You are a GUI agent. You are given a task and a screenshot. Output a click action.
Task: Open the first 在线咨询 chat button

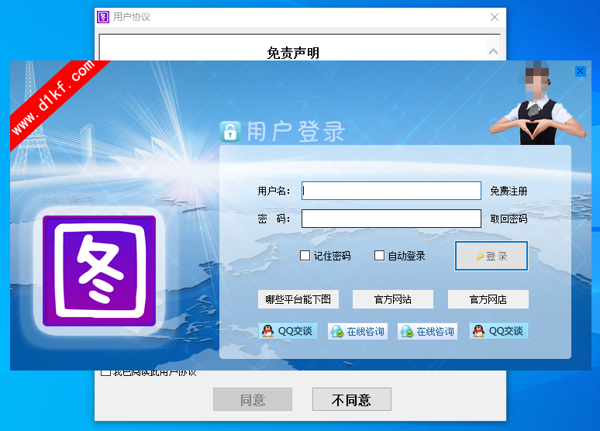coord(358,331)
